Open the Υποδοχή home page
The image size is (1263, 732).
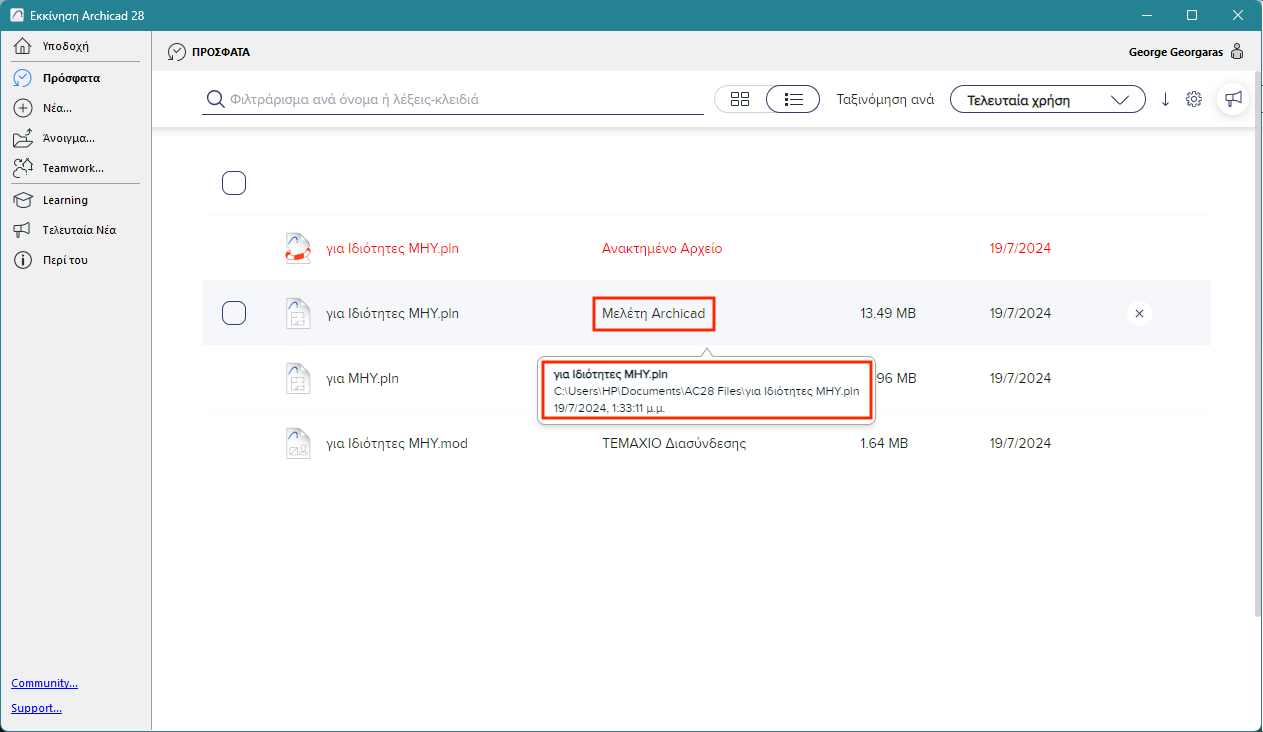(66, 47)
